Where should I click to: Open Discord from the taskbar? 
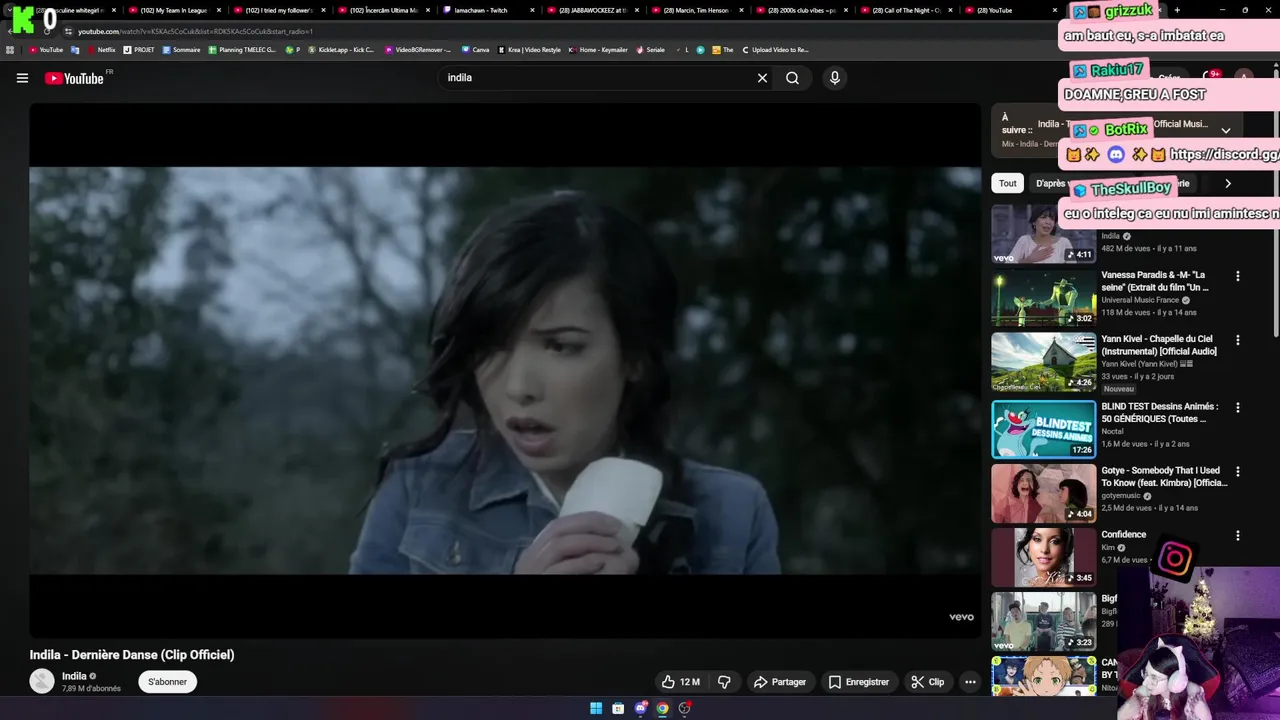pos(641,708)
